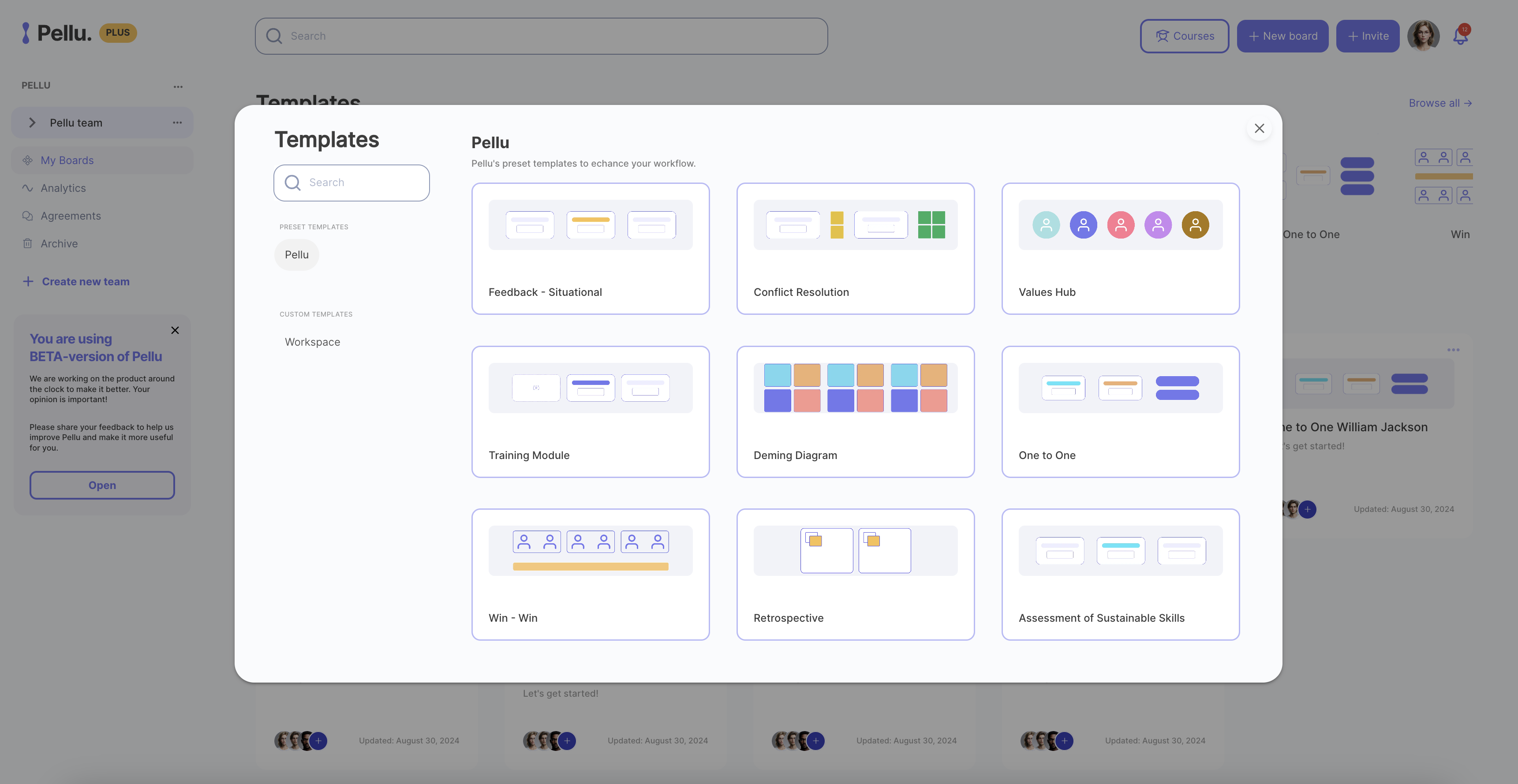Open the PELLU workspace ellipsis menu
This screenshot has width=1518, height=784.
pos(178,86)
